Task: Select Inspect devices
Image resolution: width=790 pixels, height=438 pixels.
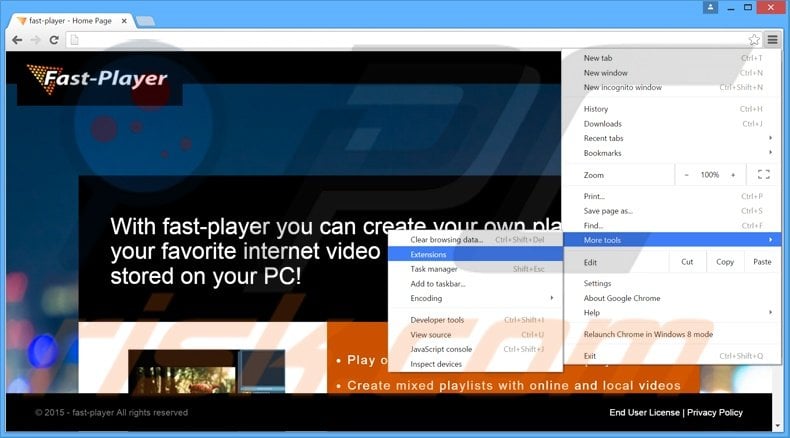Action: click(476, 364)
